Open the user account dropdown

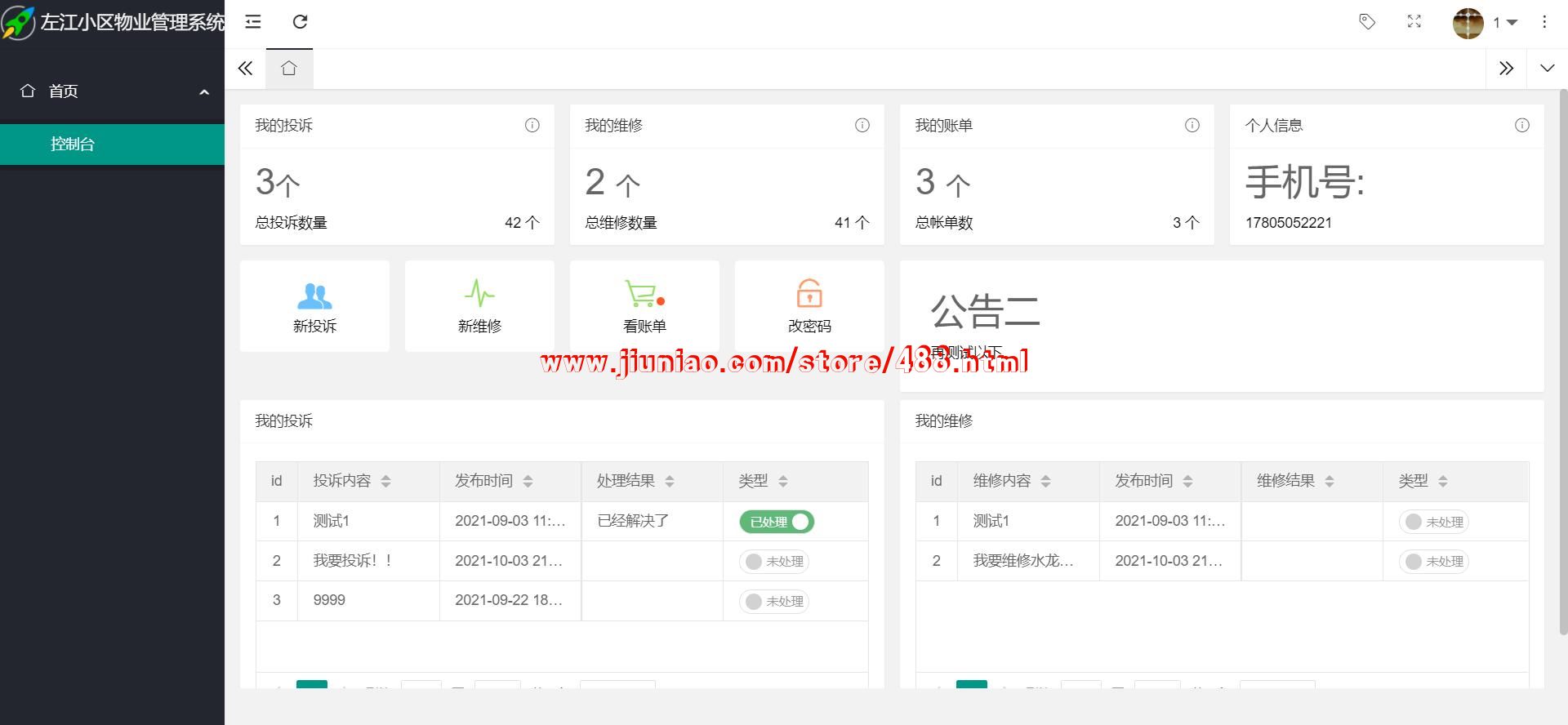[x=1485, y=23]
